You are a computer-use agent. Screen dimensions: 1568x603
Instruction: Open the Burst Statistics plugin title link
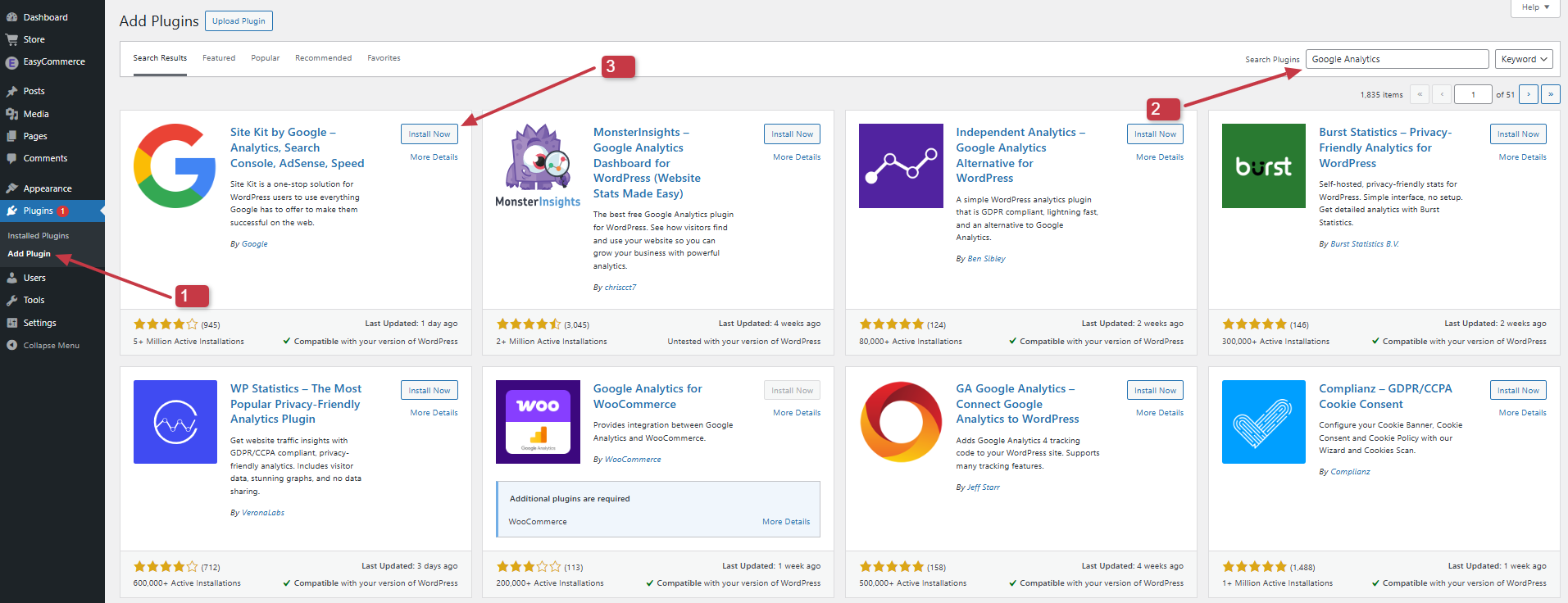(x=1385, y=147)
